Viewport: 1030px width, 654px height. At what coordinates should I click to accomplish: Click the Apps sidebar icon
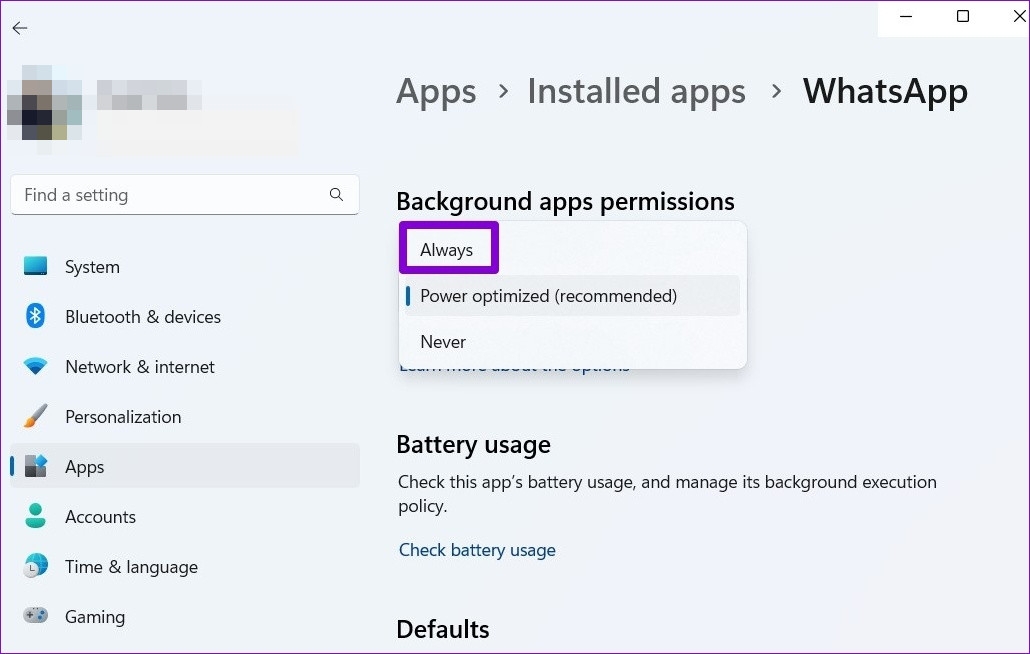point(36,466)
